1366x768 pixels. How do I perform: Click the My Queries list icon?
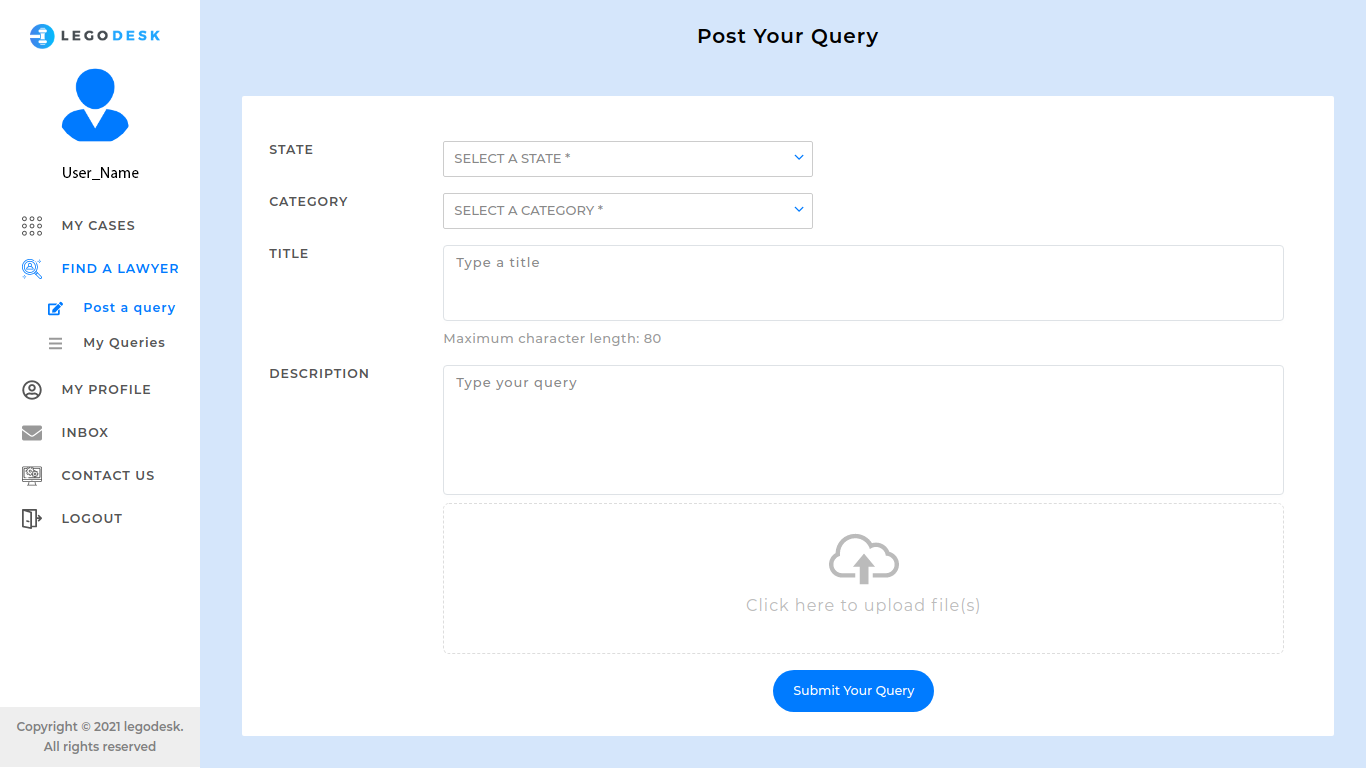click(56, 343)
